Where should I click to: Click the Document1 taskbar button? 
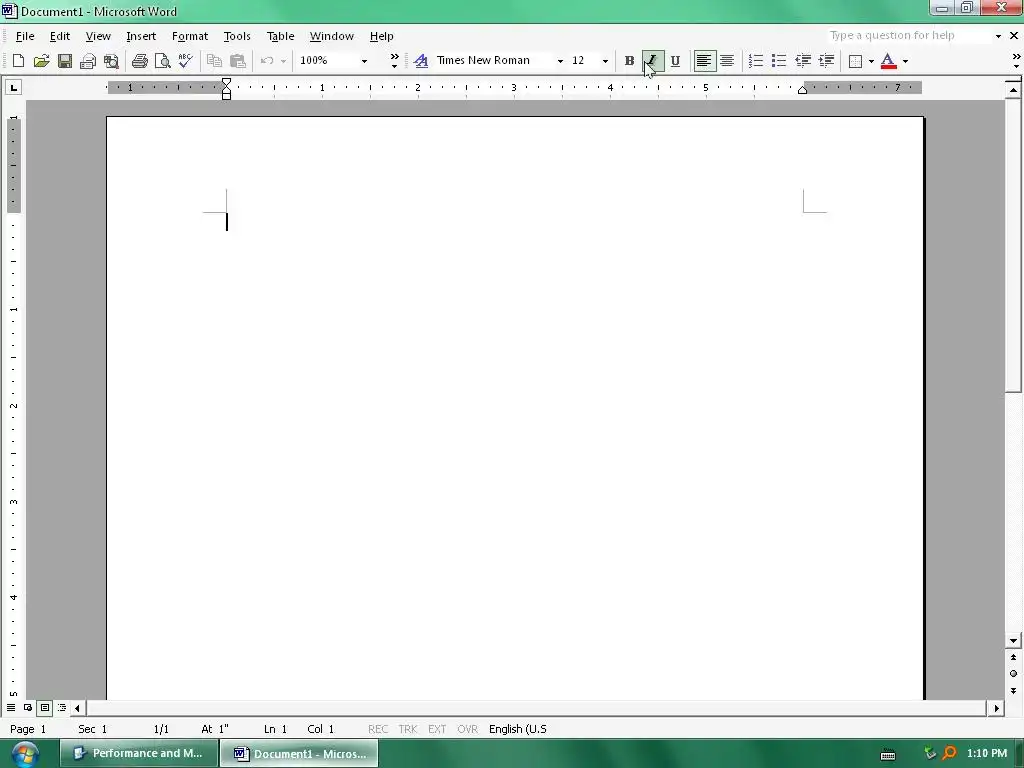coord(299,754)
